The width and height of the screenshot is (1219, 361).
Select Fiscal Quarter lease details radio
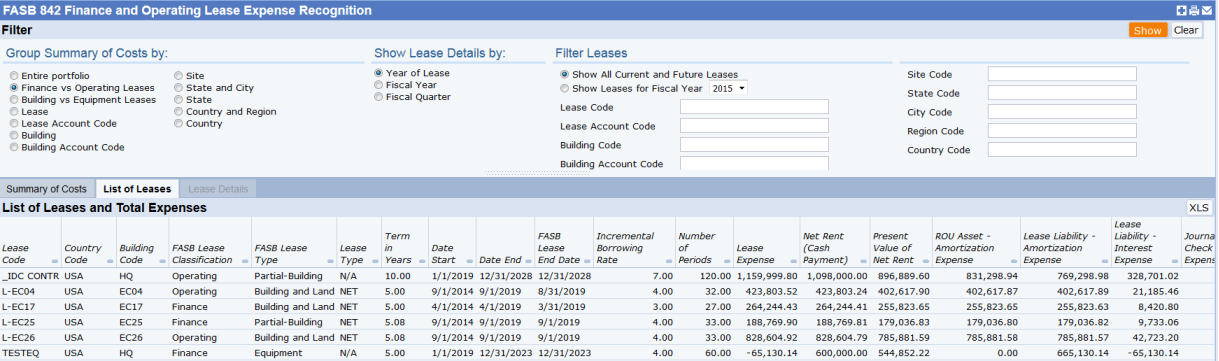(379, 97)
